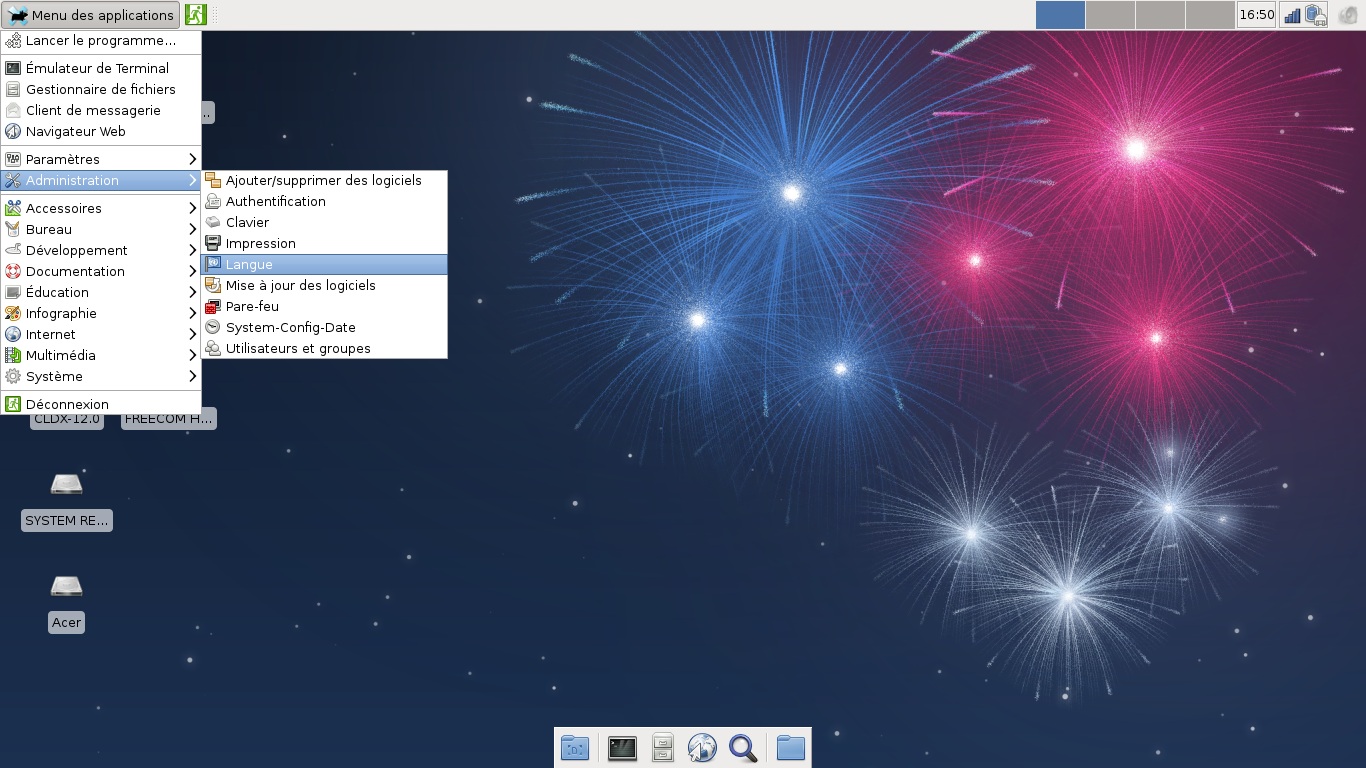Launch the web browser globe dock icon

(703, 747)
